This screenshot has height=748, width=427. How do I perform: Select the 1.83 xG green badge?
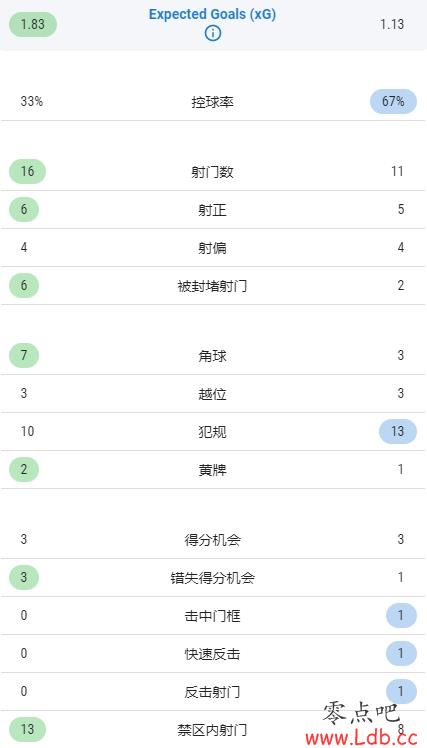(33, 24)
